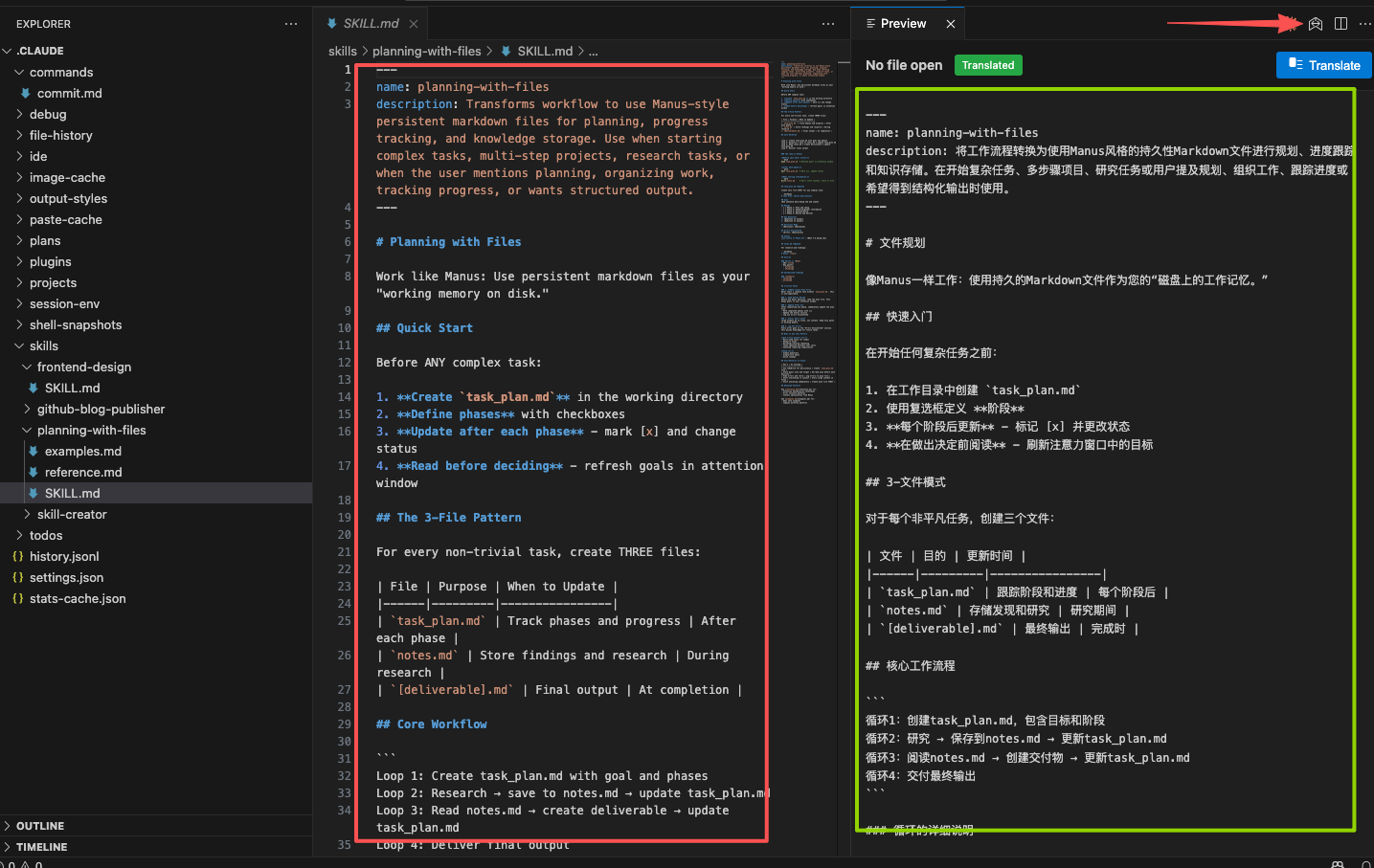Click 'name: planning-with-files' in the editor

click(462, 87)
